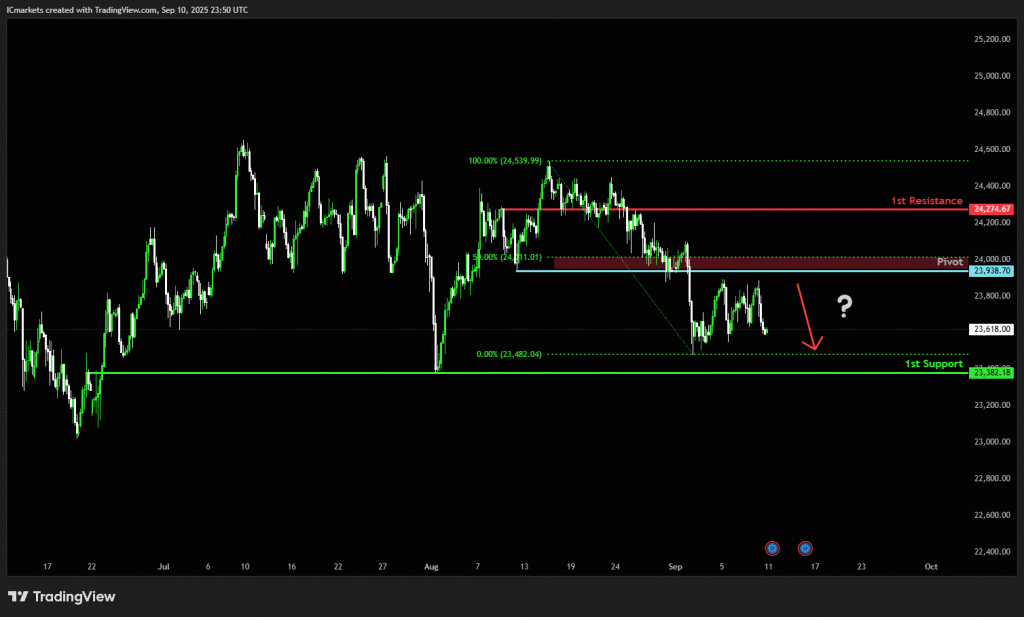Click 25,200.00 on the price axis
This screenshot has width=1024, height=617.
pos(992,39)
